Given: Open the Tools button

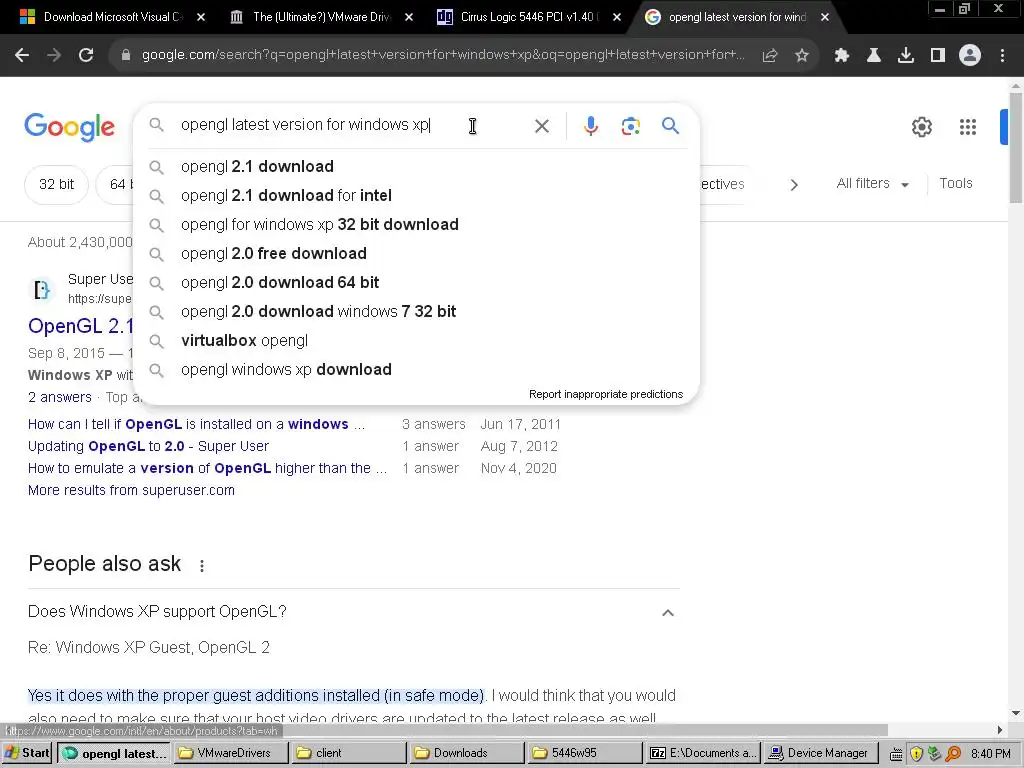Looking at the screenshot, I should 955,184.
